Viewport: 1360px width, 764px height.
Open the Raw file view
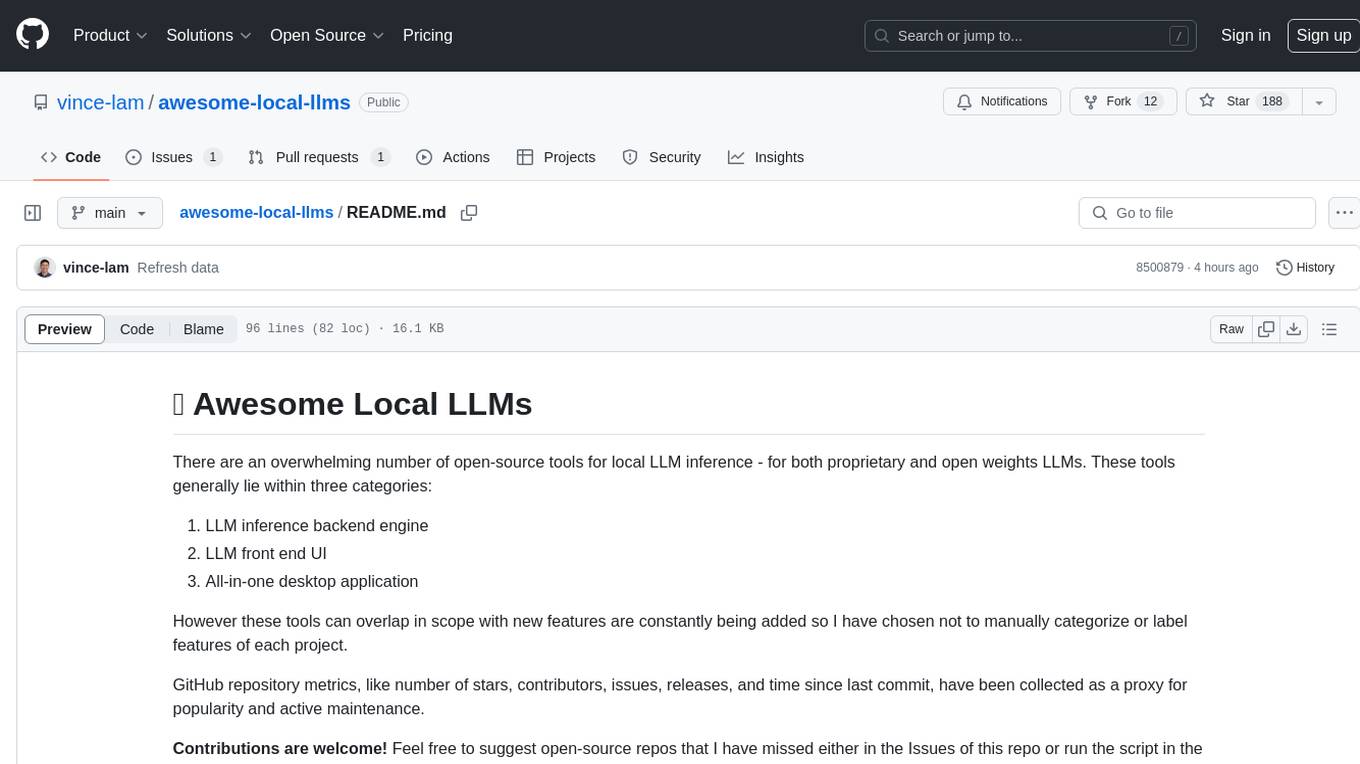[1231, 329]
